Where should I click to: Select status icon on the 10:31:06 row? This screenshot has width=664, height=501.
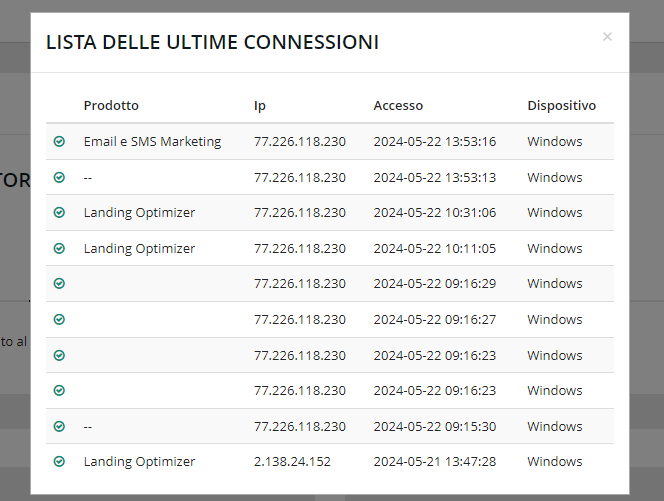(x=59, y=213)
